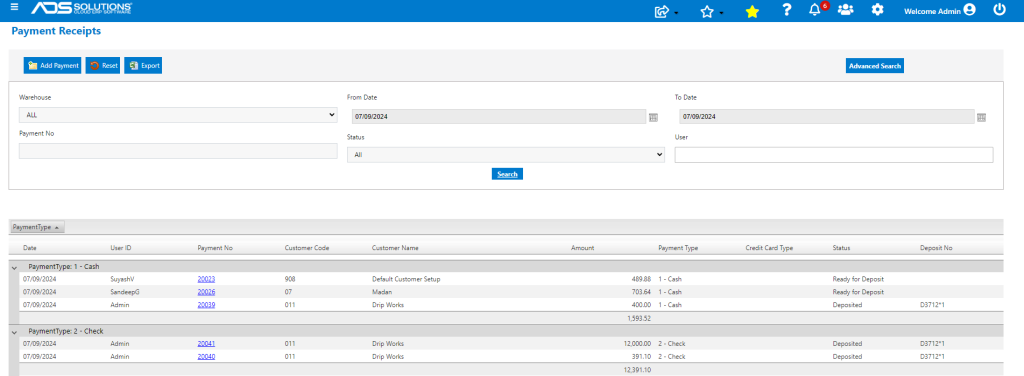Click the Add Payment button
The height and width of the screenshot is (376, 1024).
pos(52,65)
